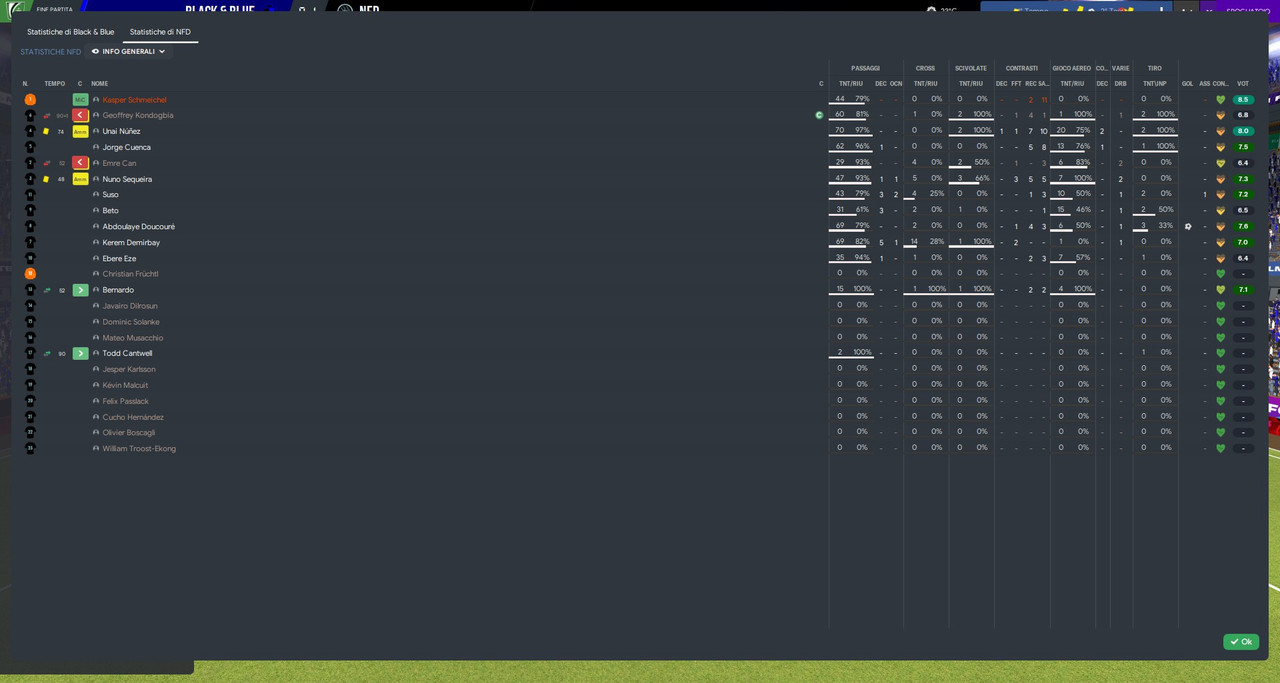The height and width of the screenshot is (683, 1280).
Task: Click Geoffrey Kondogbia's red substituted-off arrow
Action: (80, 116)
